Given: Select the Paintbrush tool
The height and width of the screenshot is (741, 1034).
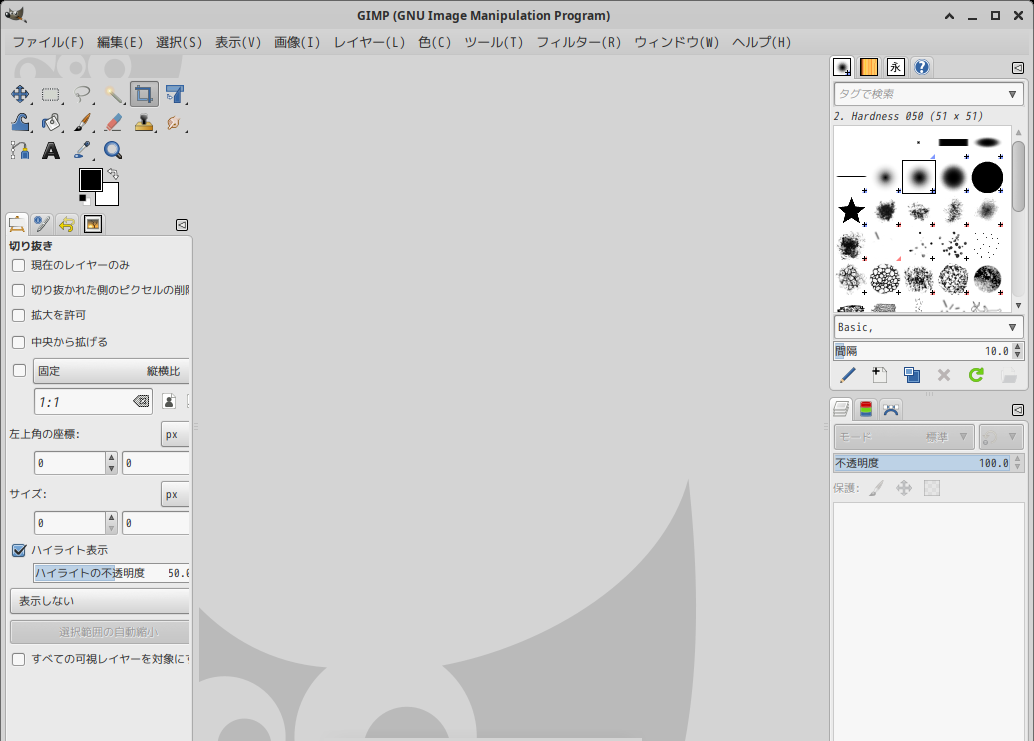Looking at the screenshot, I should point(82,123).
